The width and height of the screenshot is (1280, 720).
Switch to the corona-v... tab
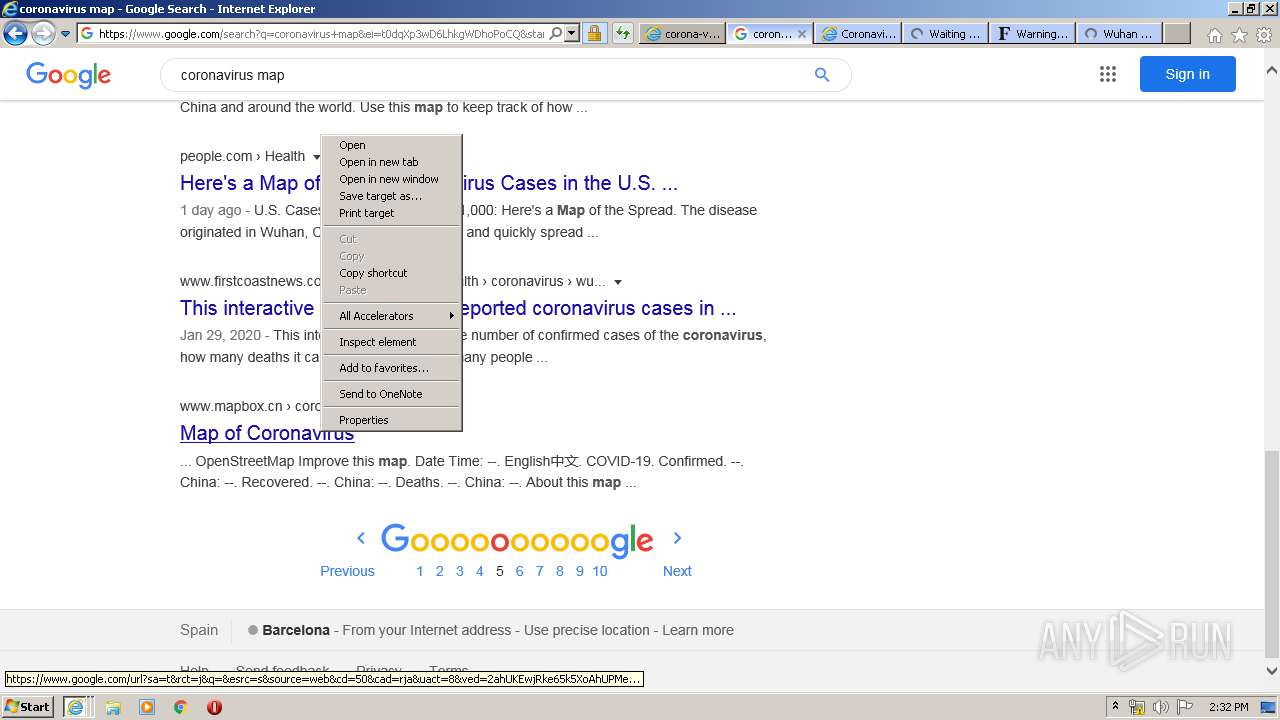click(683, 33)
